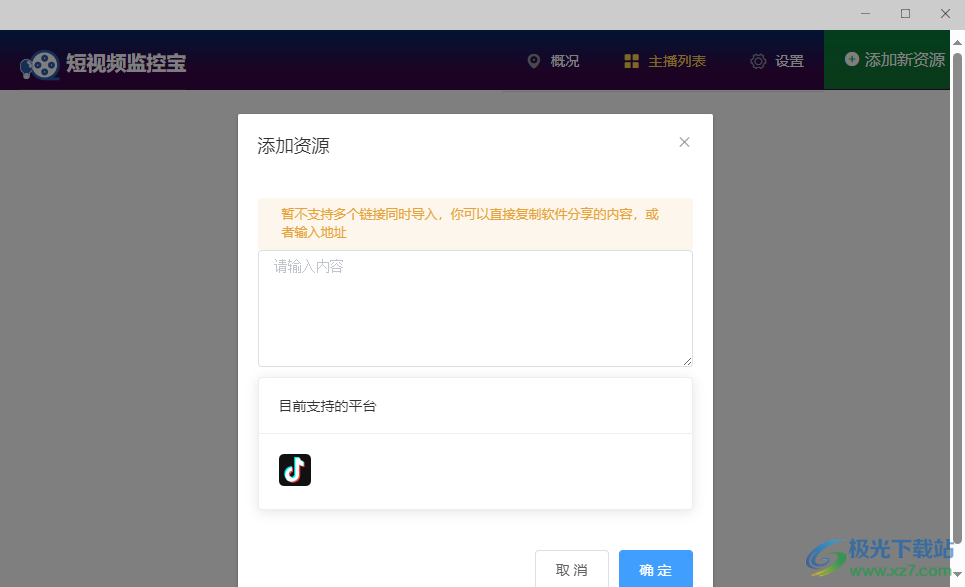The width and height of the screenshot is (965, 587).
Task: Click the 添加资源 dialog title
Action: click(x=294, y=146)
